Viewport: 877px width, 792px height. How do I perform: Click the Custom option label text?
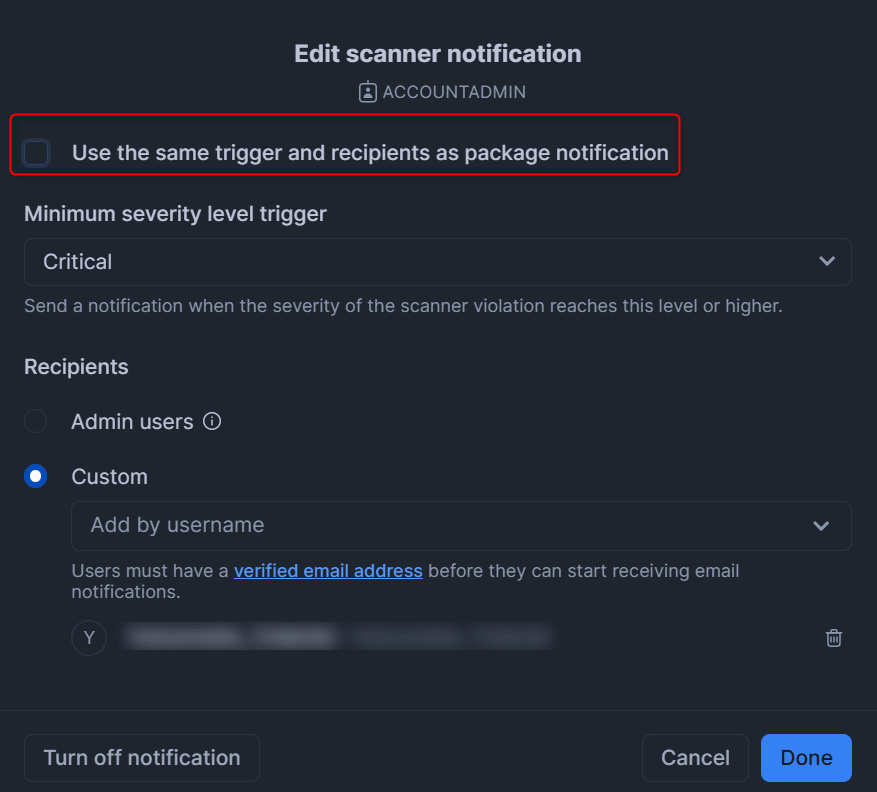click(110, 477)
